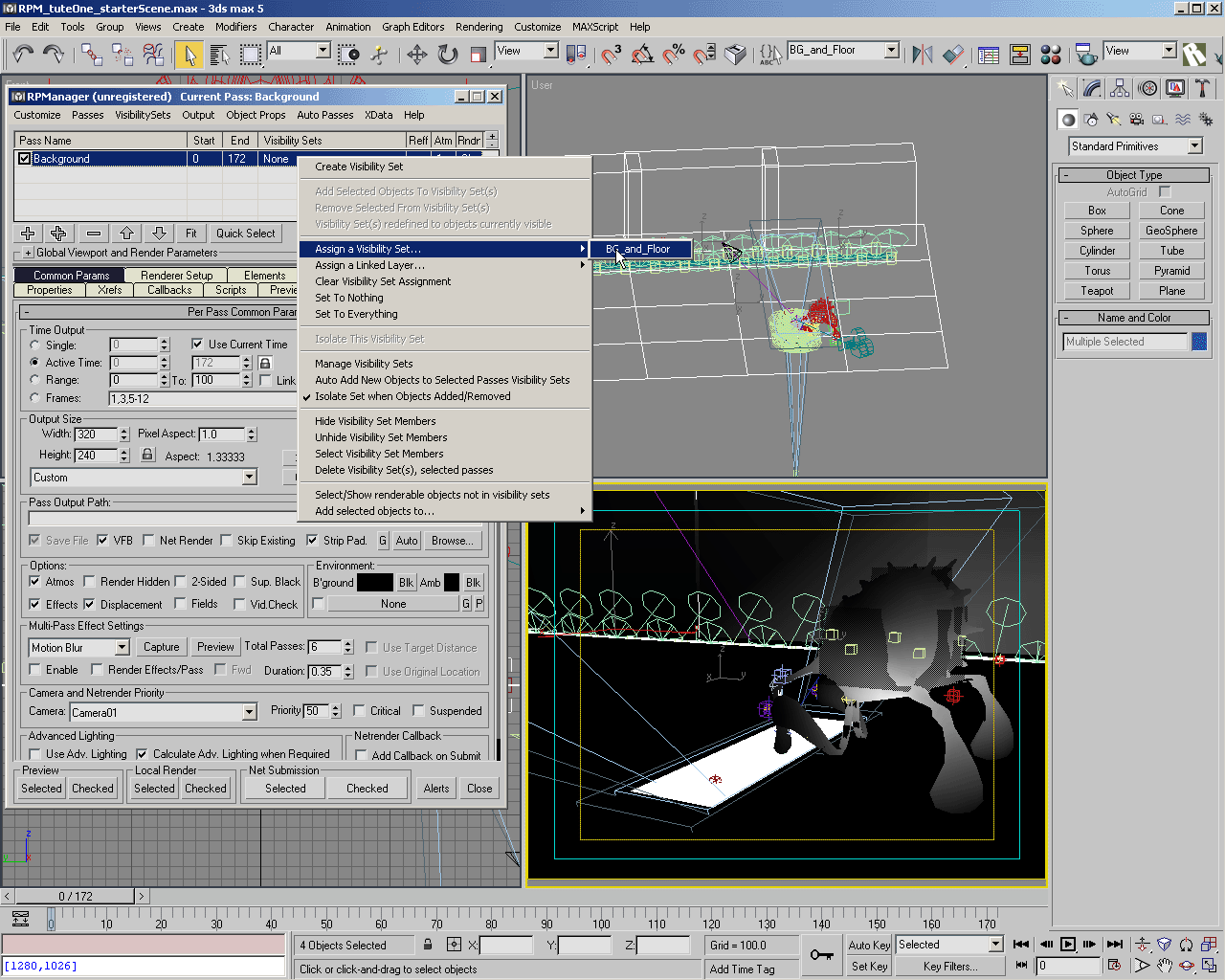Pick the Select and Rotate tool
This screenshot has width=1225, height=980.
pos(447,54)
